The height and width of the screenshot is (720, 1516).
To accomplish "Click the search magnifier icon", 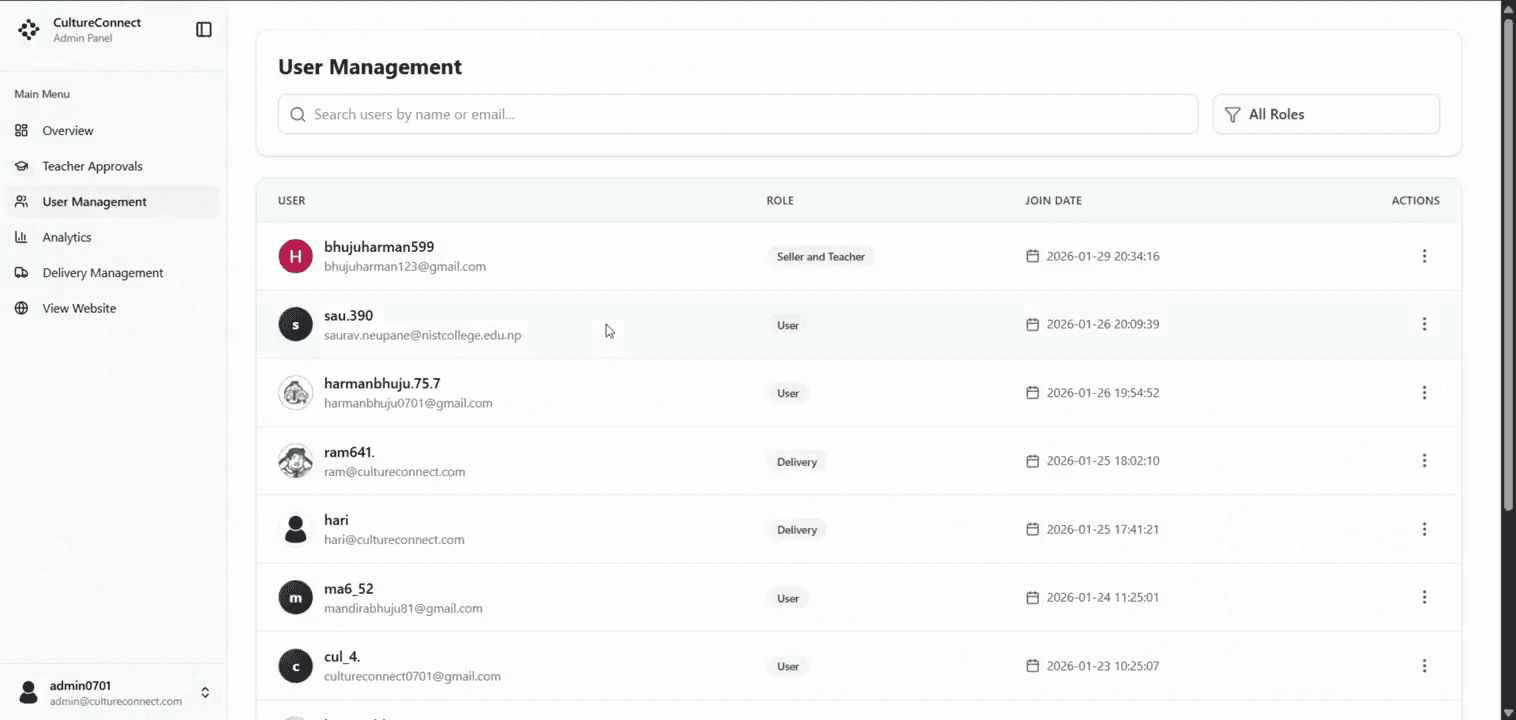I will [297, 114].
